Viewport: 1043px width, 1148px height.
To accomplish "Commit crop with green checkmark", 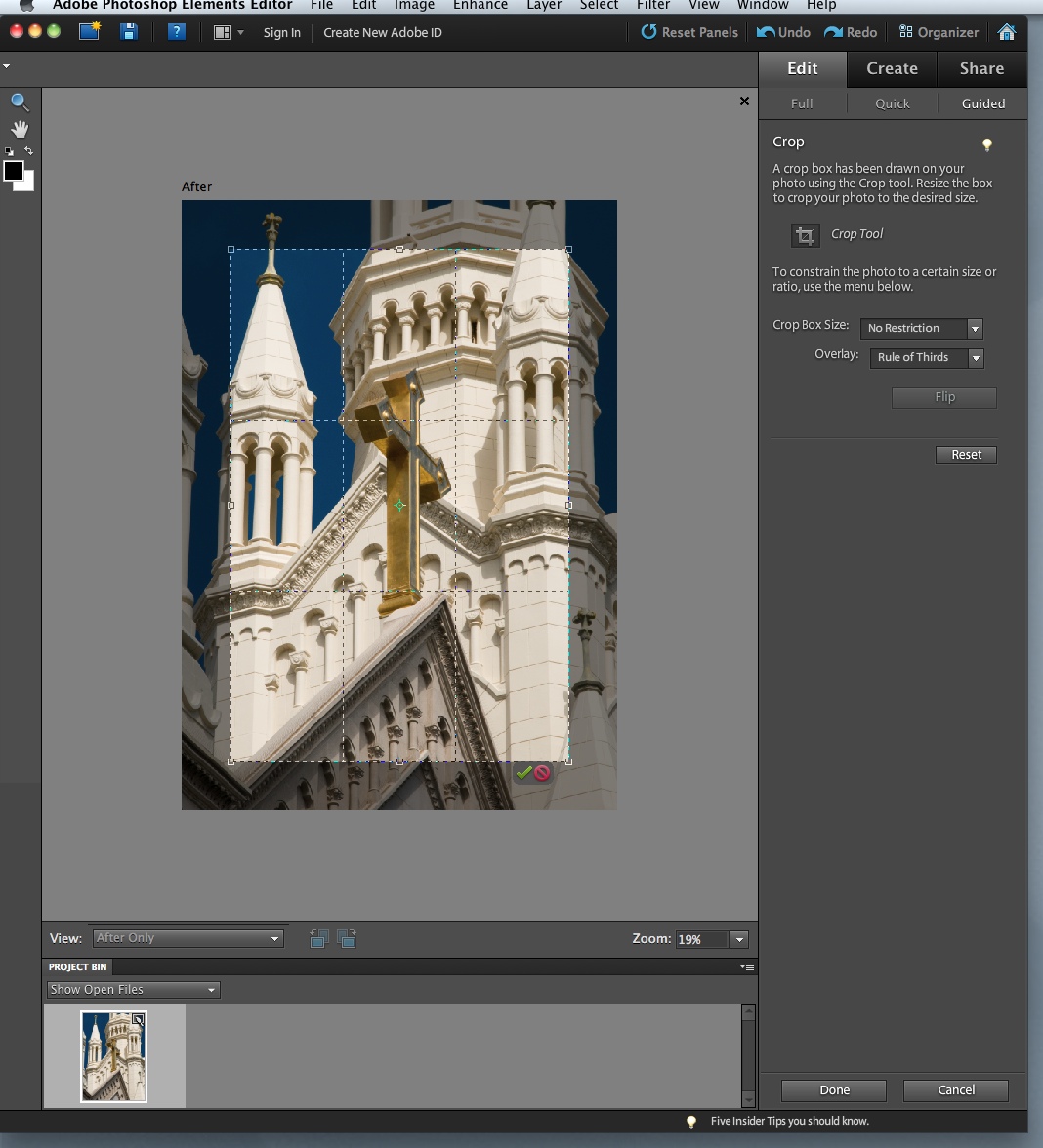I will (x=523, y=773).
